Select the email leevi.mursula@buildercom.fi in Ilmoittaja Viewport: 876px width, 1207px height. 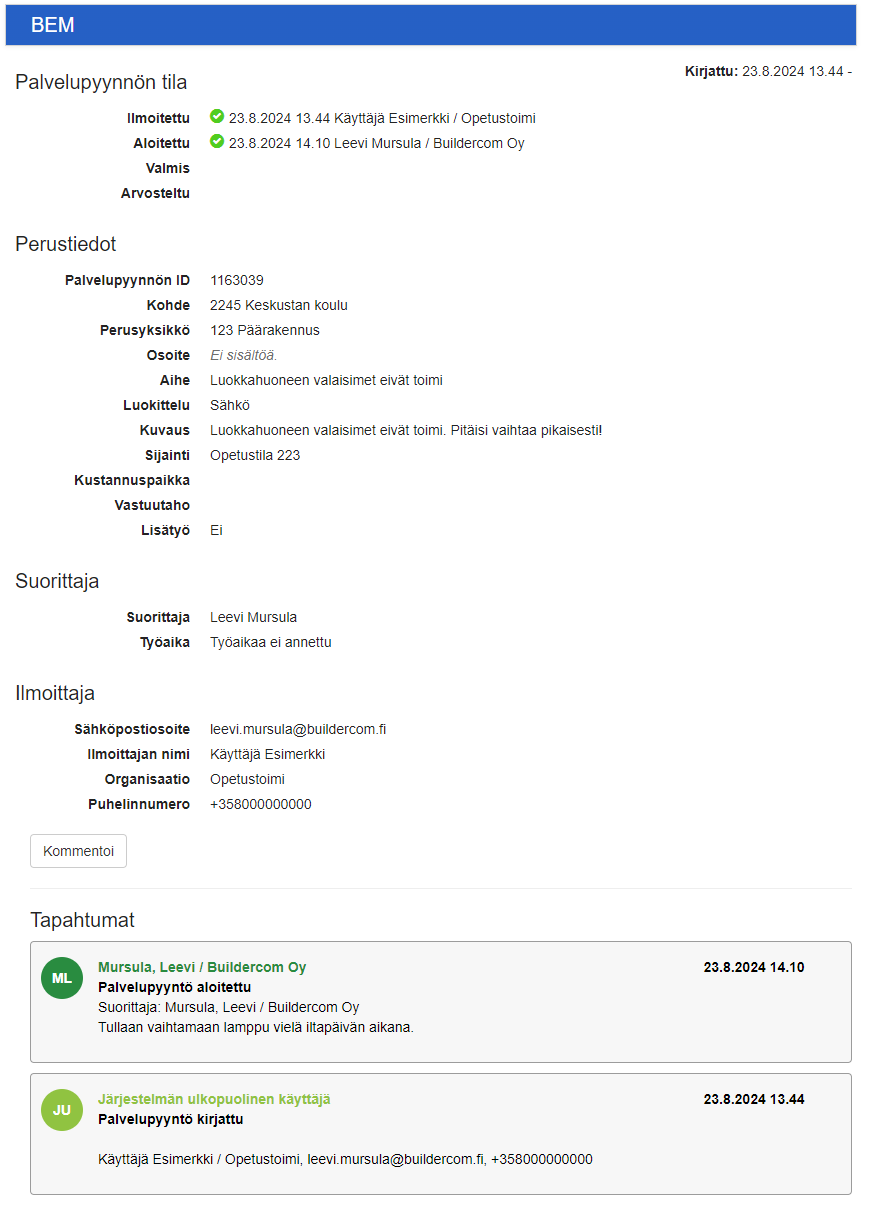point(298,729)
